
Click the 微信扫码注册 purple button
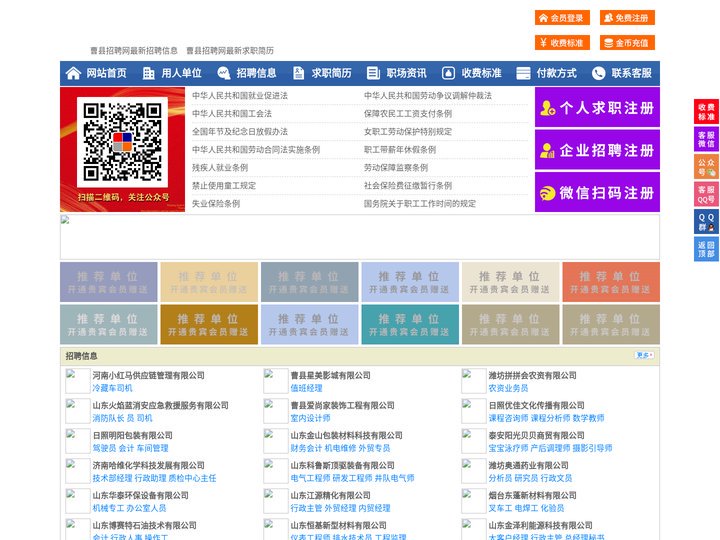pos(597,192)
